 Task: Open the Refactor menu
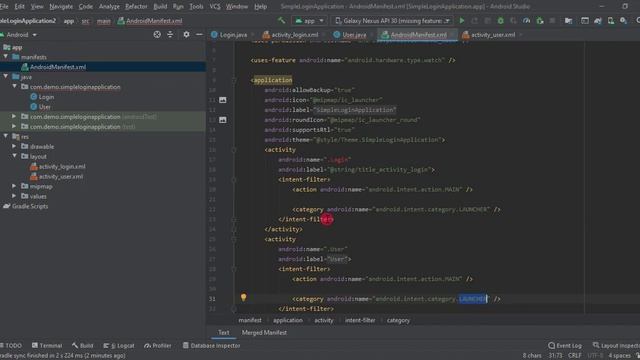coord(136,7)
